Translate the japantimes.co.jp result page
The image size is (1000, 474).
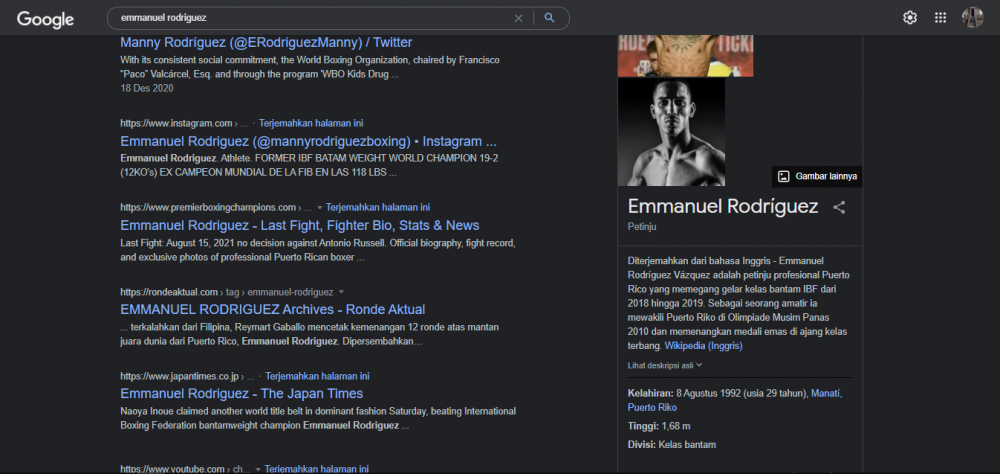click(x=318, y=376)
